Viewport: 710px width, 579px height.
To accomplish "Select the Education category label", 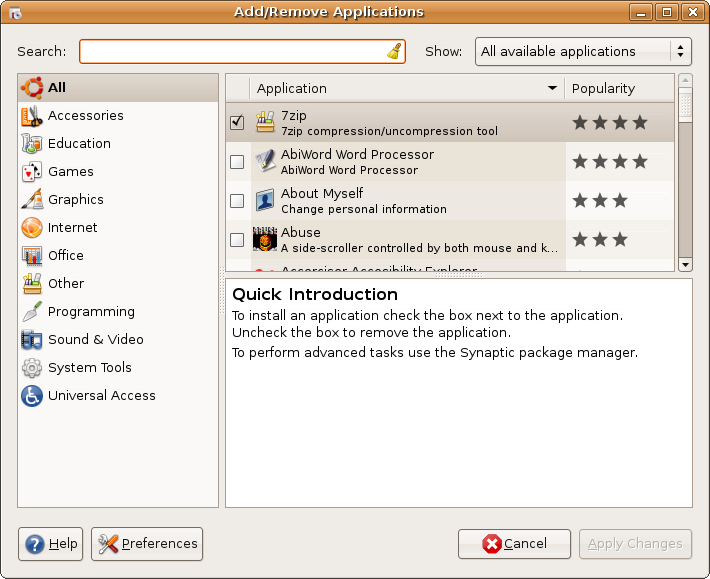I will [x=79, y=144].
